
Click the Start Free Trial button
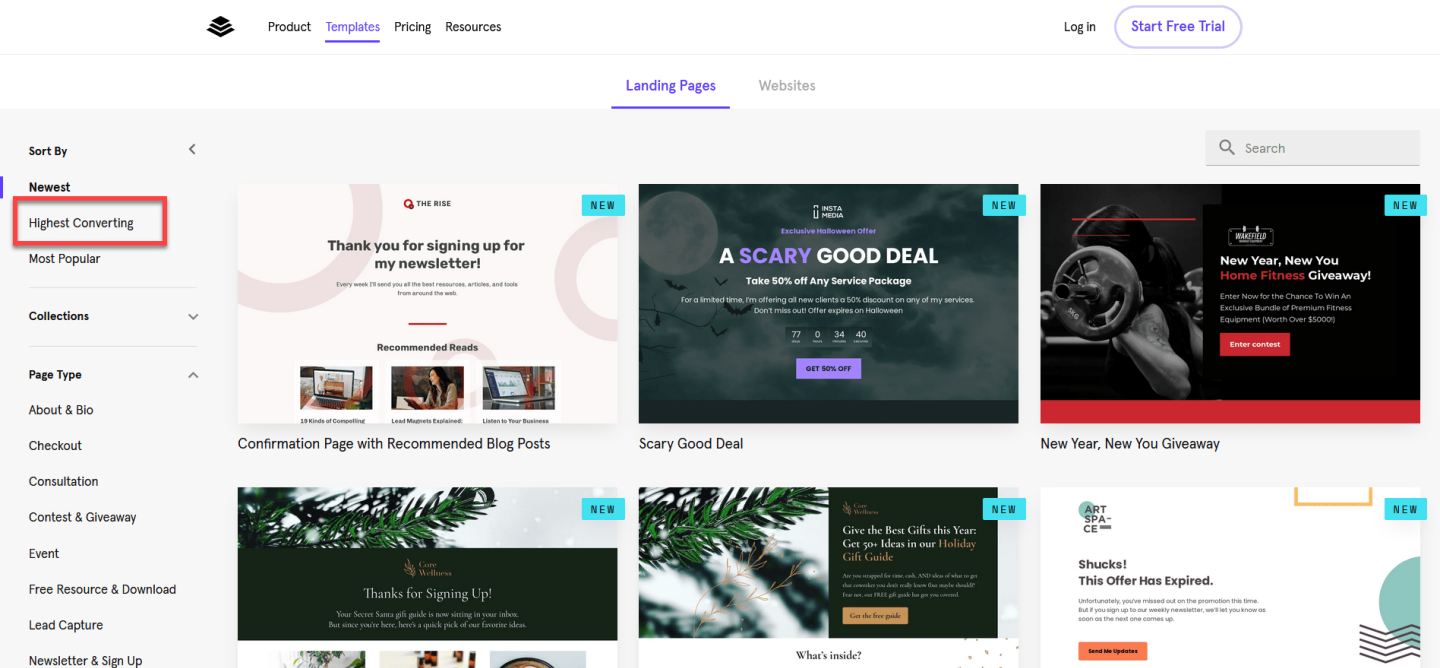click(1178, 27)
